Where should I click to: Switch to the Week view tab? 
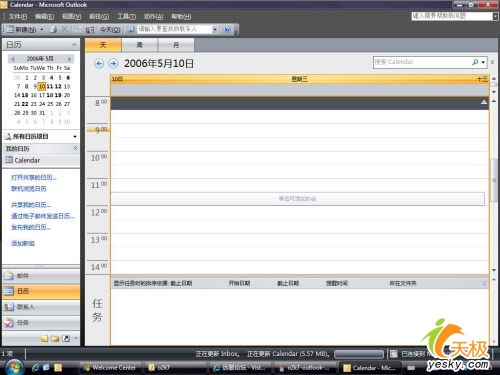(x=139, y=45)
